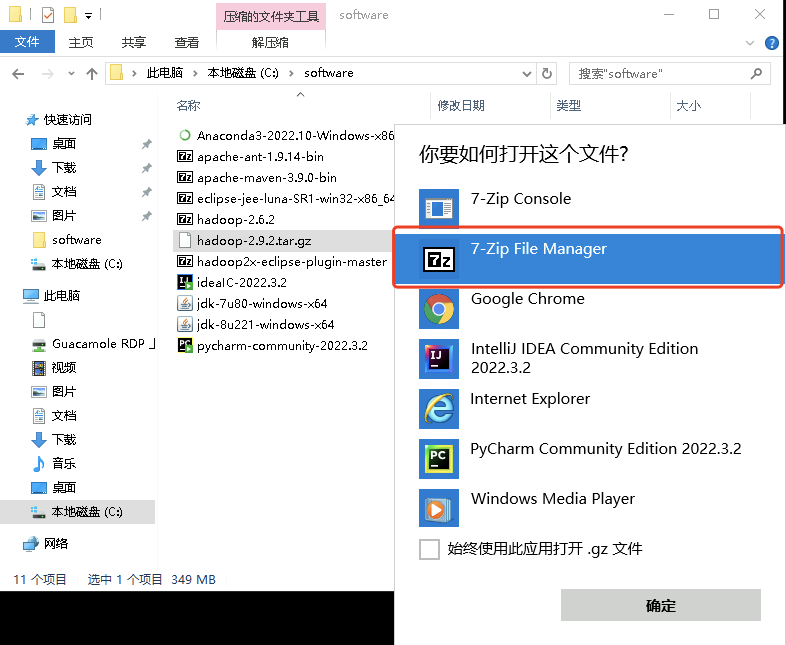Click the Refresh address bar button
The width and height of the screenshot is (786, 645).
pyautogui.click(x=547, y=74)
